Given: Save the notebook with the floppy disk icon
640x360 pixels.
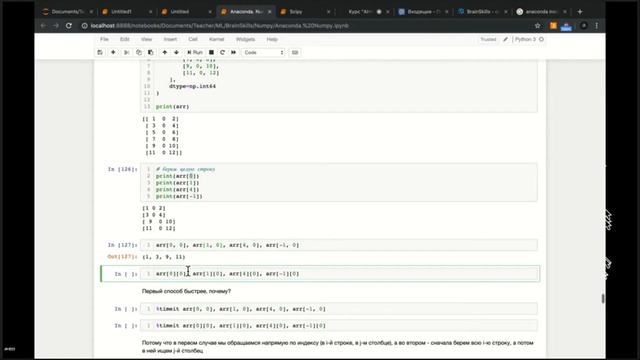Looking at the screenshot, I should tap(100, 52).
